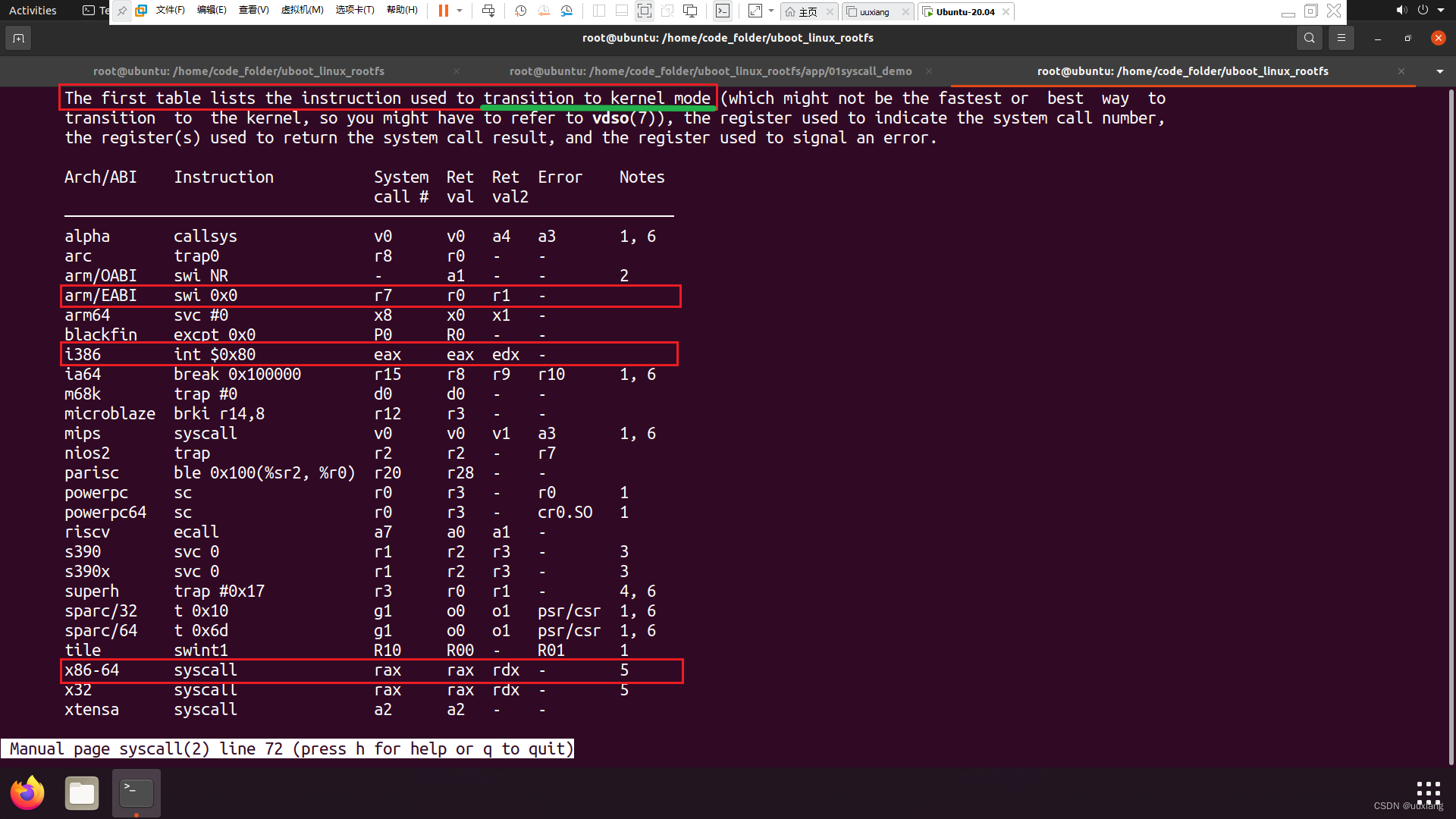Take a snapshot of the VM

tap(520, 11)
